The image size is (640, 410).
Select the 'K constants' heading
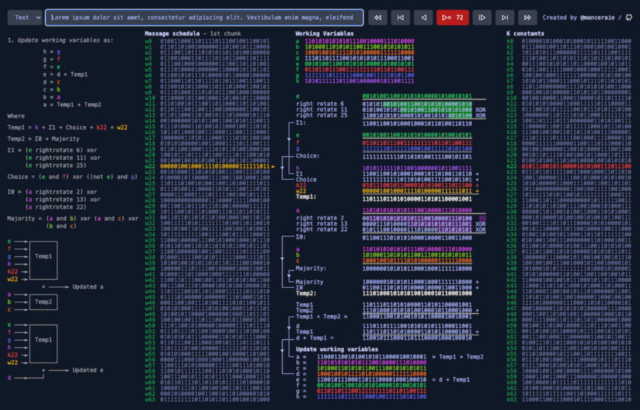525,33
